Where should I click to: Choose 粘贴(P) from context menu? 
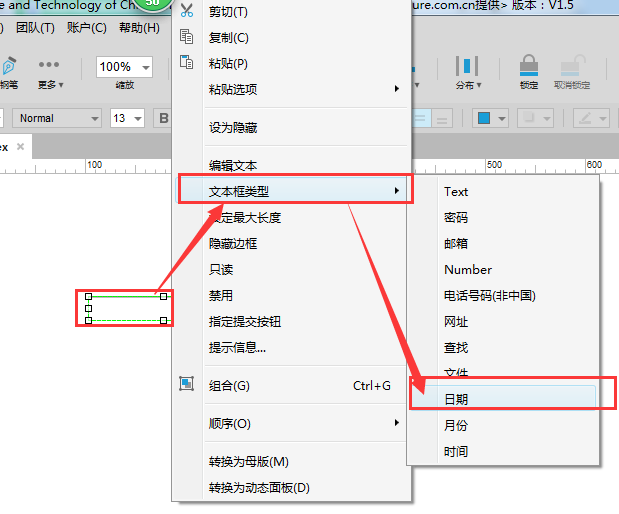coord(228,63)
